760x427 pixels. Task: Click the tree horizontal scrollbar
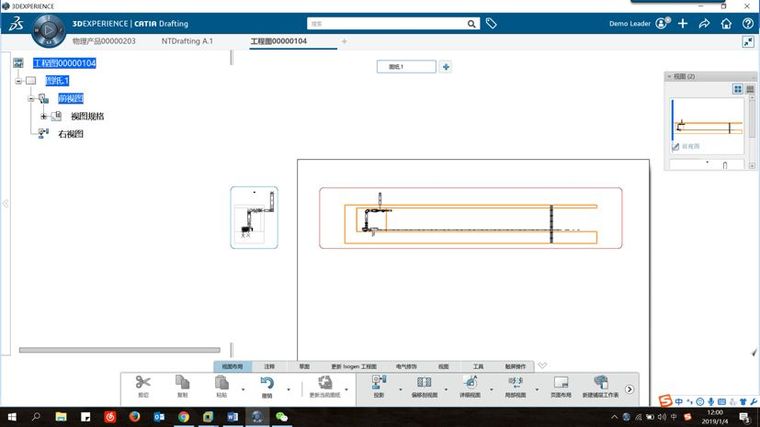click(119, 350)
